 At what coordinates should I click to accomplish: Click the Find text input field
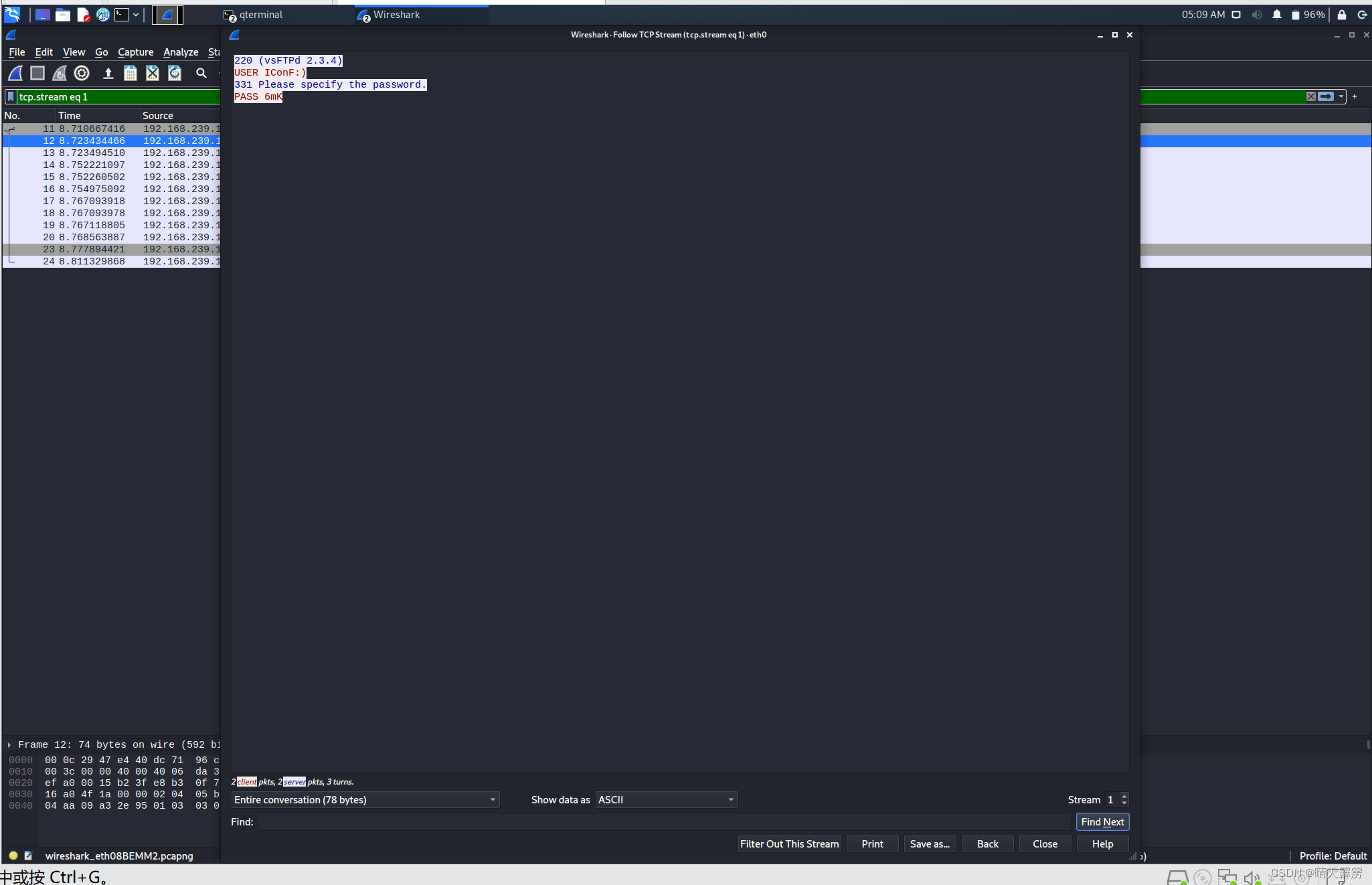[665, 821]
